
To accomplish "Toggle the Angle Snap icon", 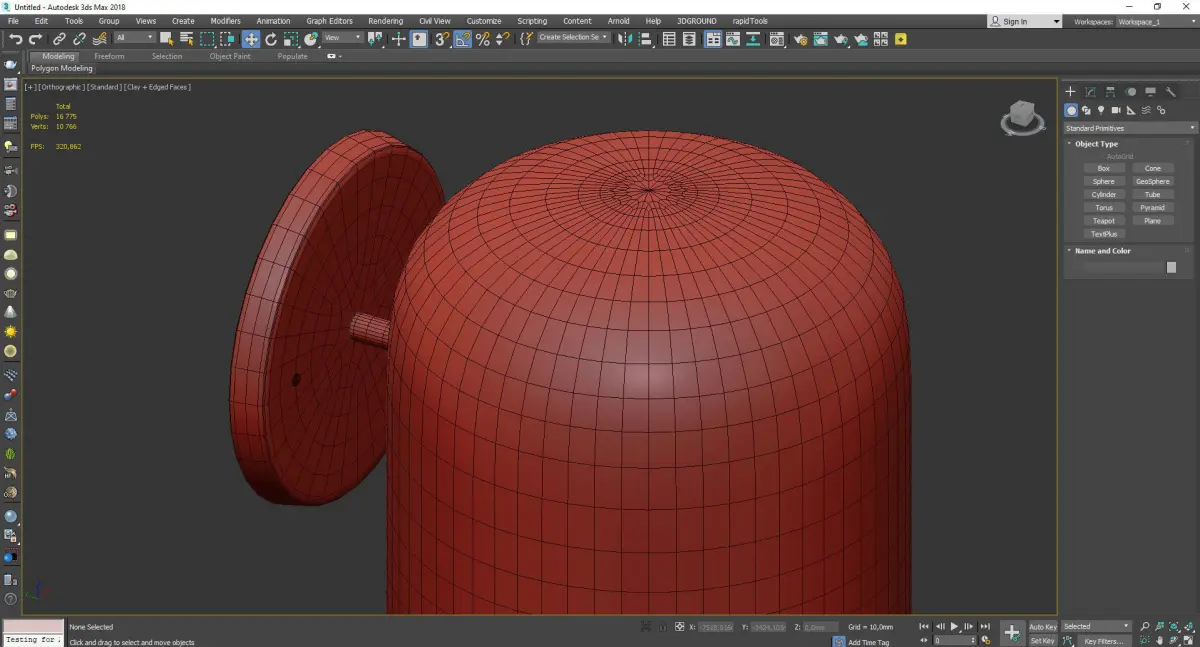I will click(463, 39).
